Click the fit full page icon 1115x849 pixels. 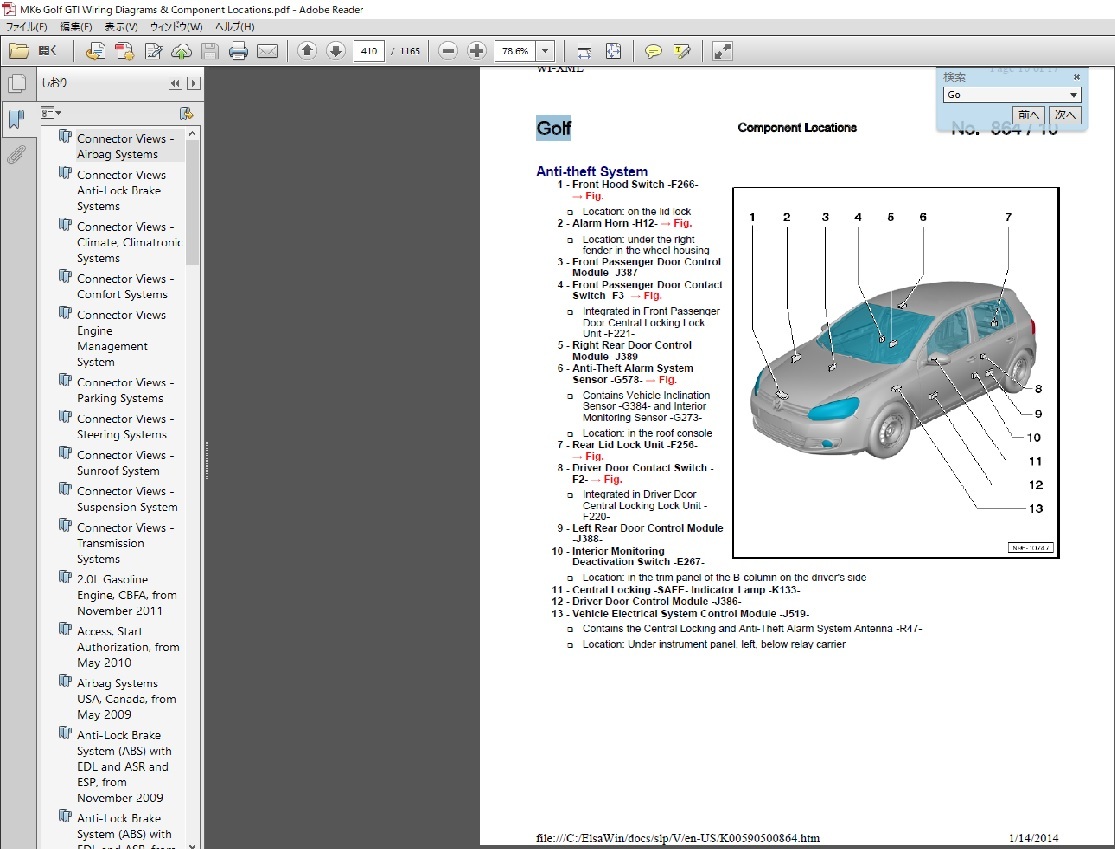(x=613, y=51)
